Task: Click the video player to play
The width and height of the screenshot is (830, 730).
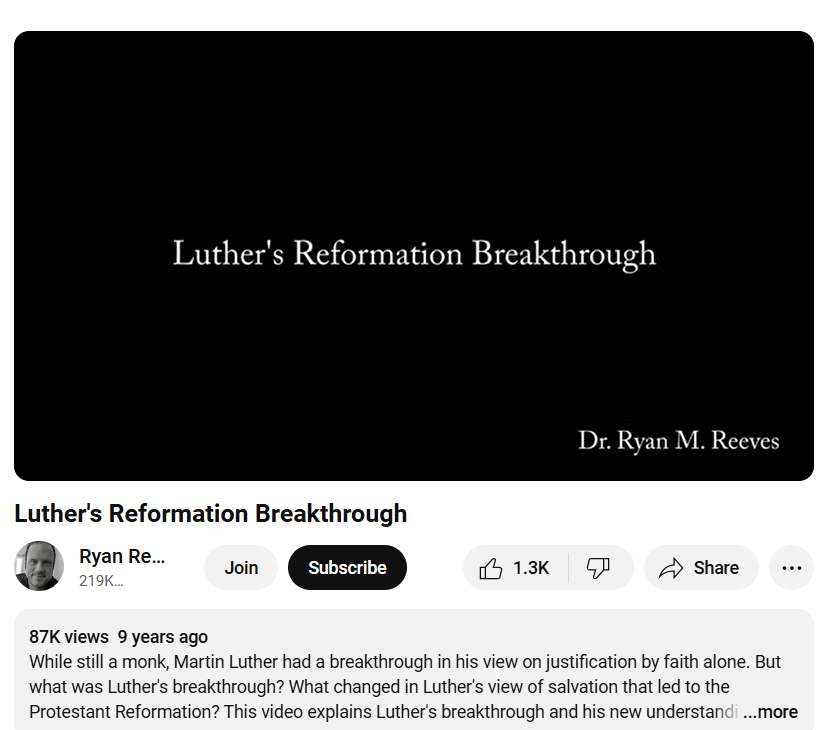Action: pos(414,256)
